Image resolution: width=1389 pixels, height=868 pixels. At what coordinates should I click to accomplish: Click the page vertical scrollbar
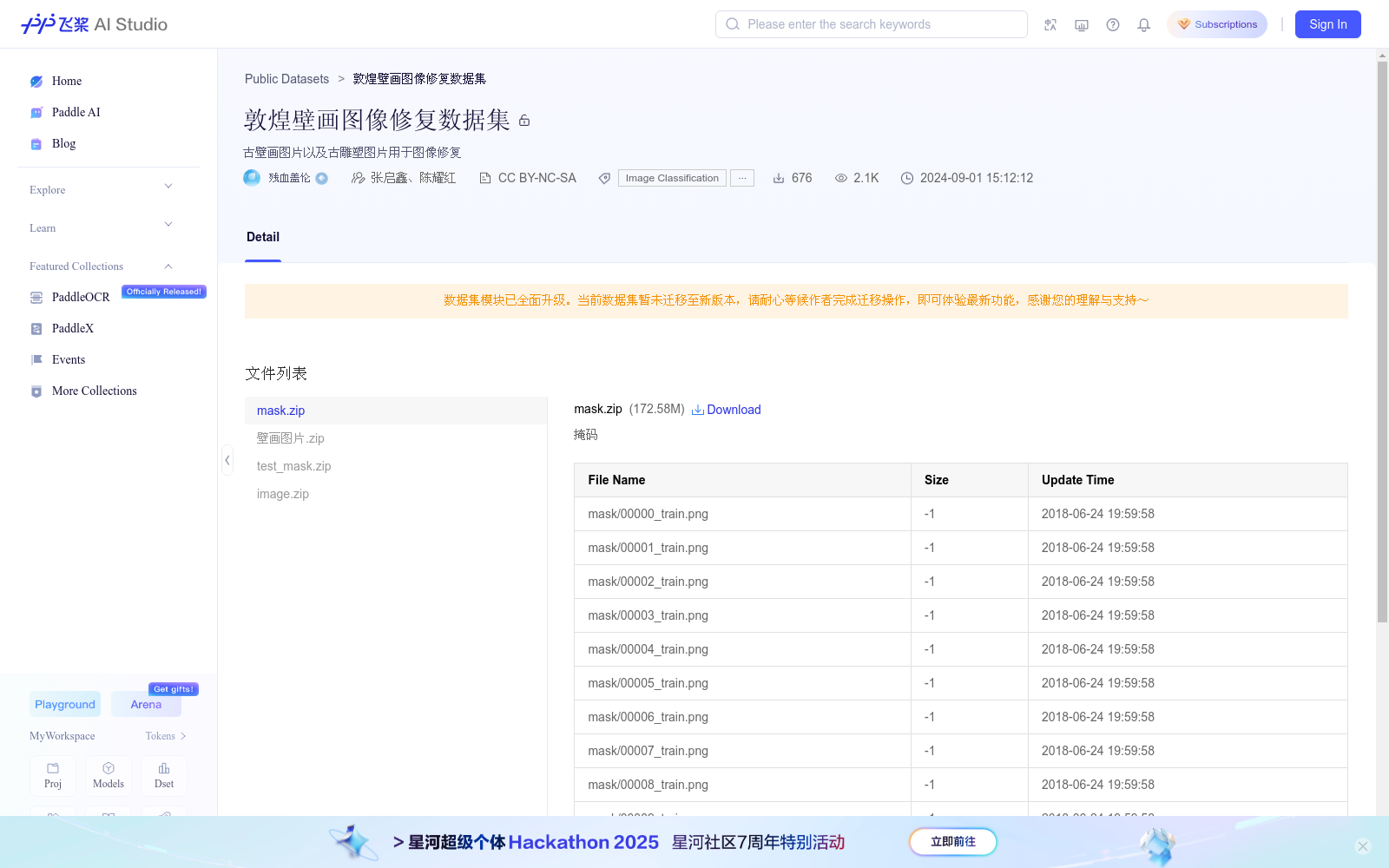click(x=1382, y=341)
